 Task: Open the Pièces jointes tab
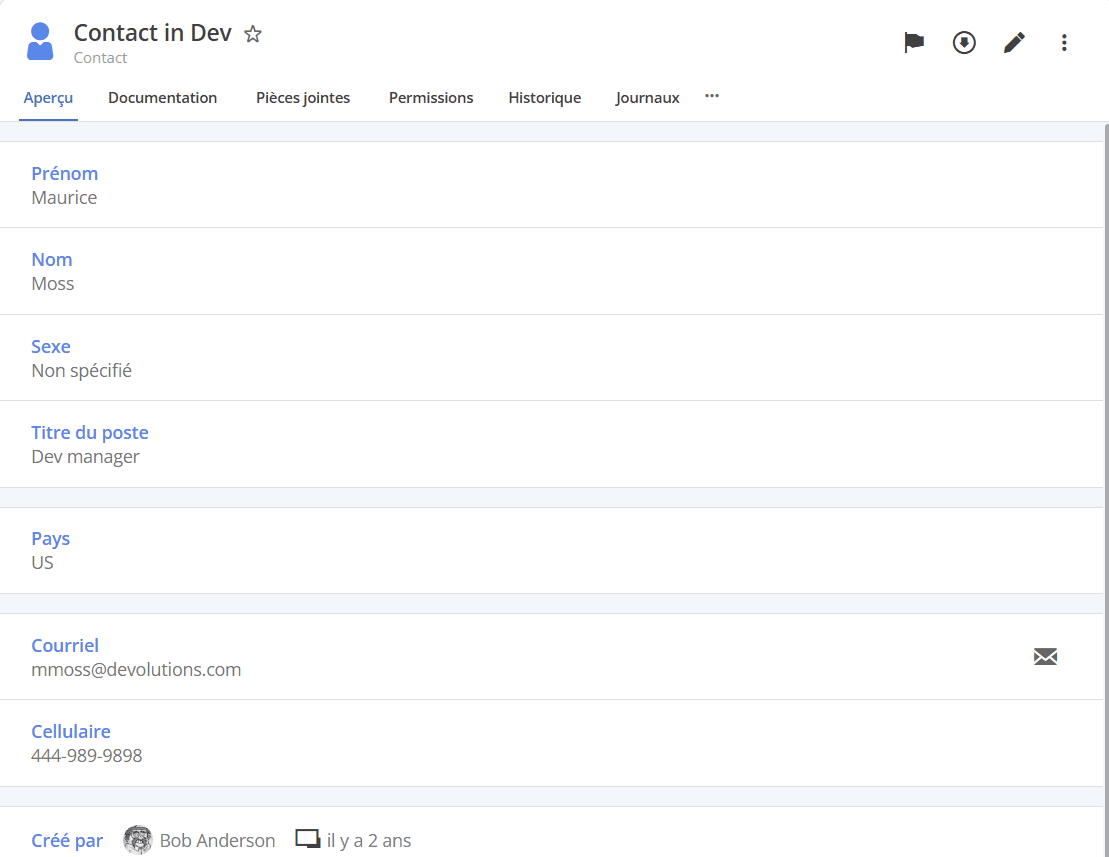tap(303, 98)
